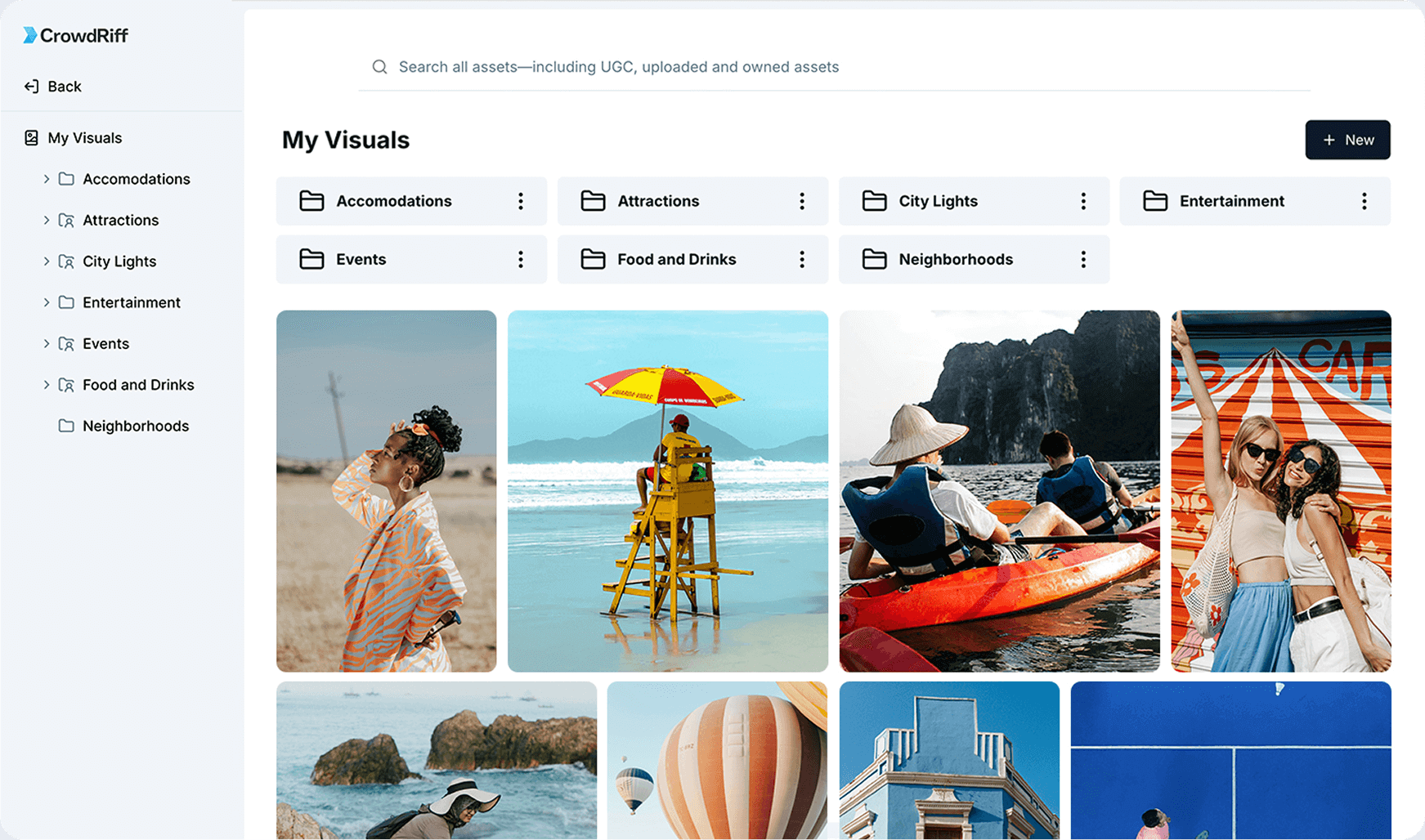Viewport: 1425px width, 840px height.
Task: Click folder icon on Events card
Action: [x=311, y=259]
